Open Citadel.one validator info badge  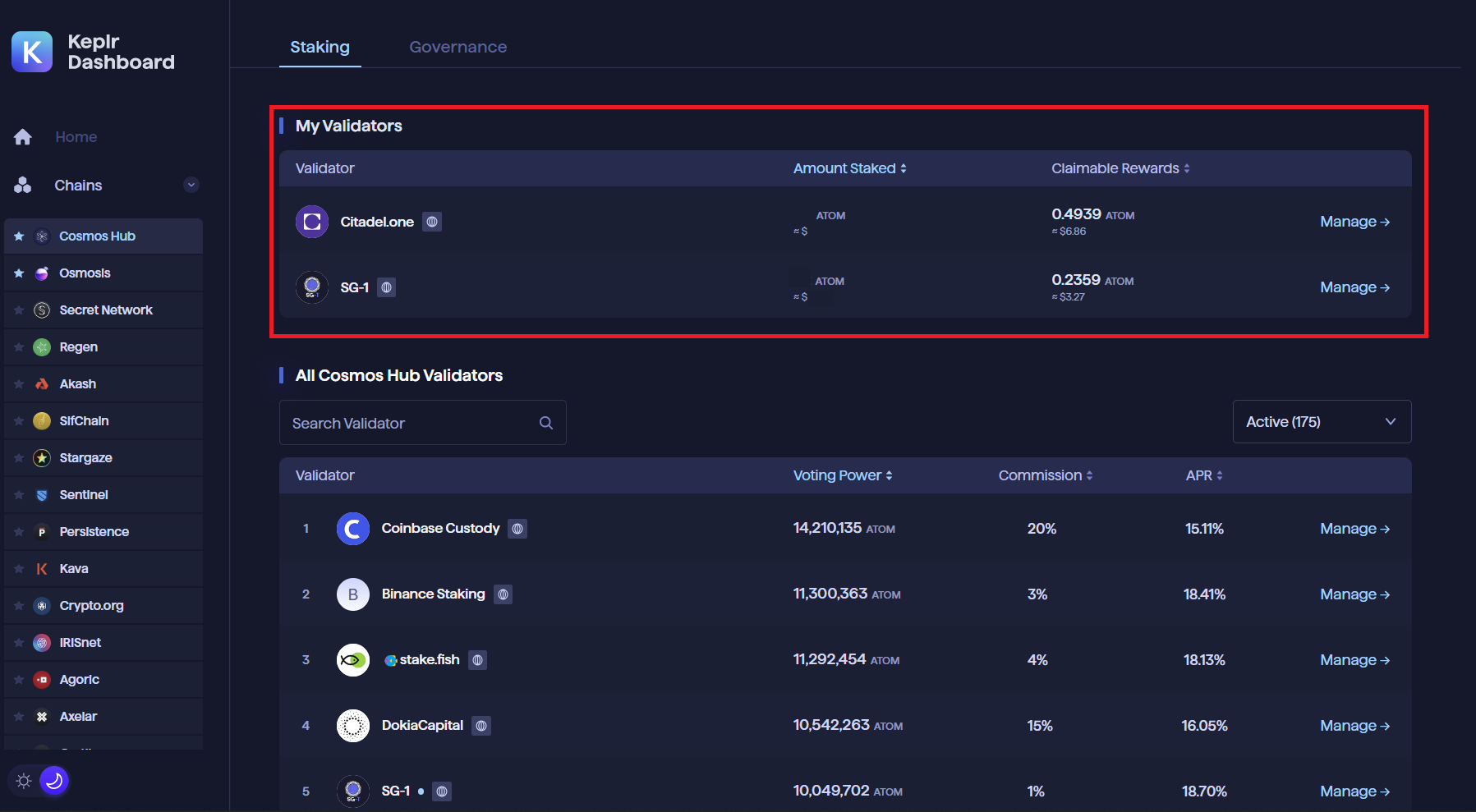click(x=432, y=222)
